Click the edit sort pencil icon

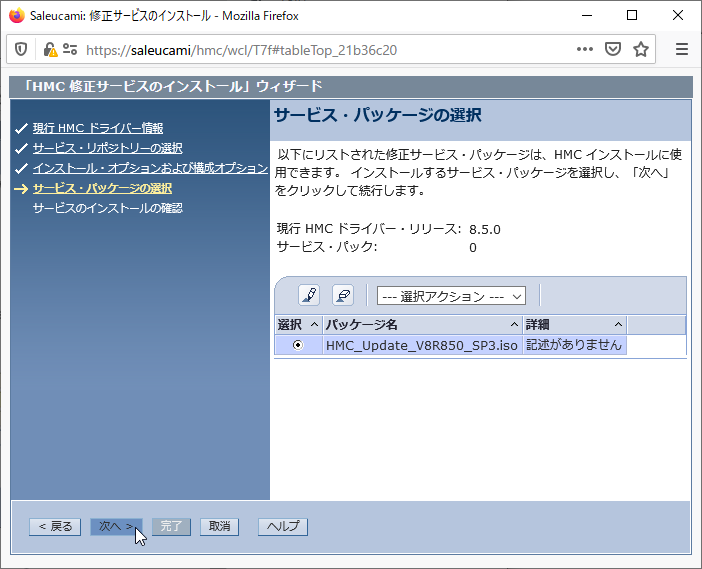click(309, 295)
